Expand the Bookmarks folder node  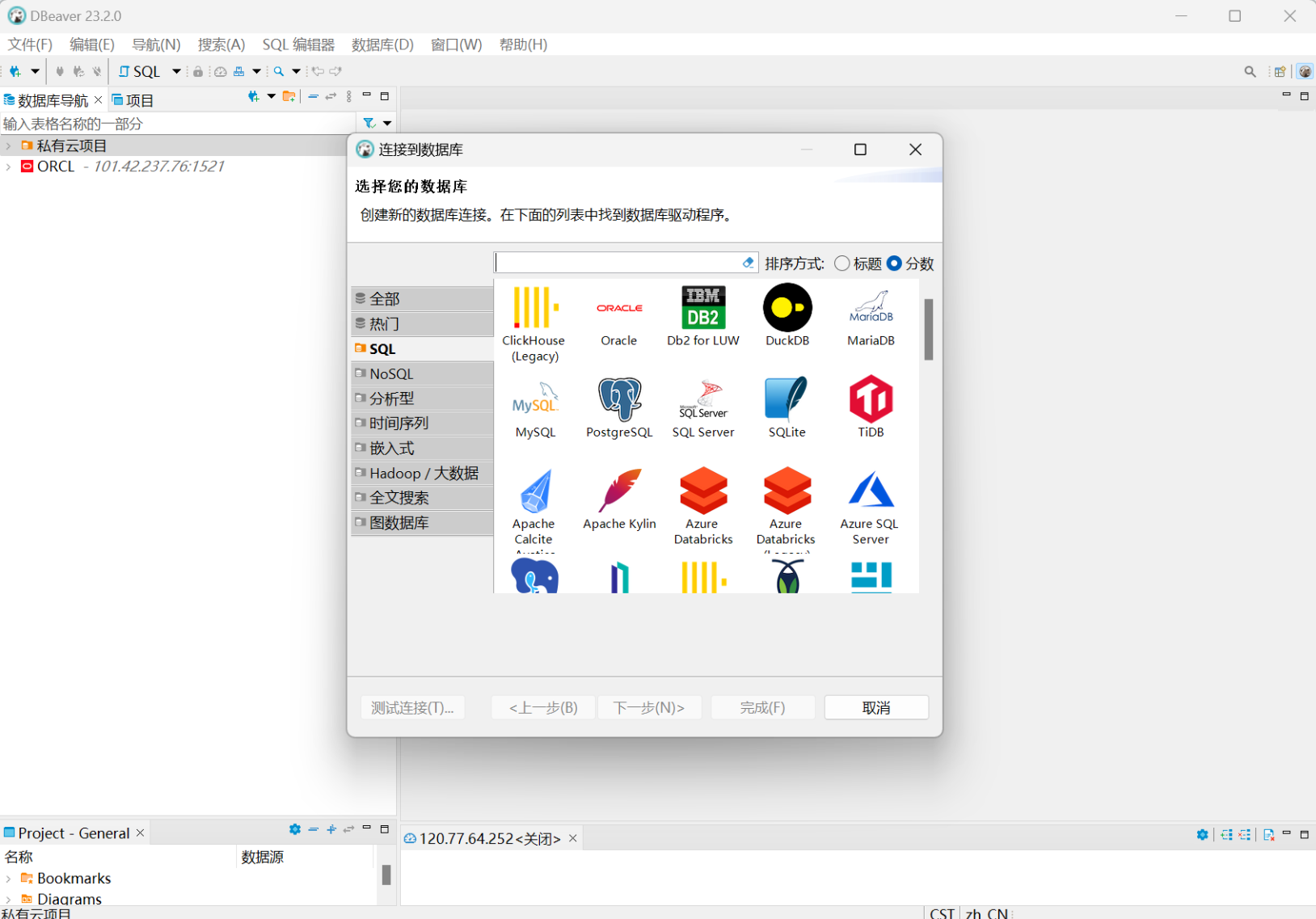(x=9, y=879)
